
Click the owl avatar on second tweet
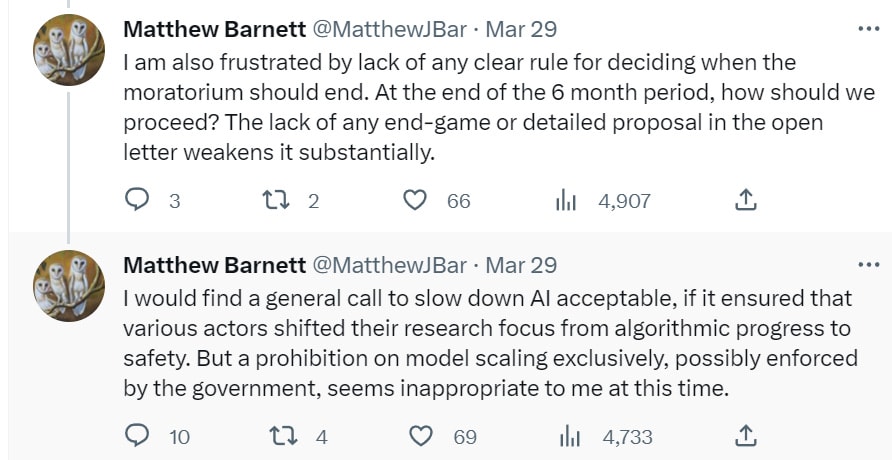69,285
